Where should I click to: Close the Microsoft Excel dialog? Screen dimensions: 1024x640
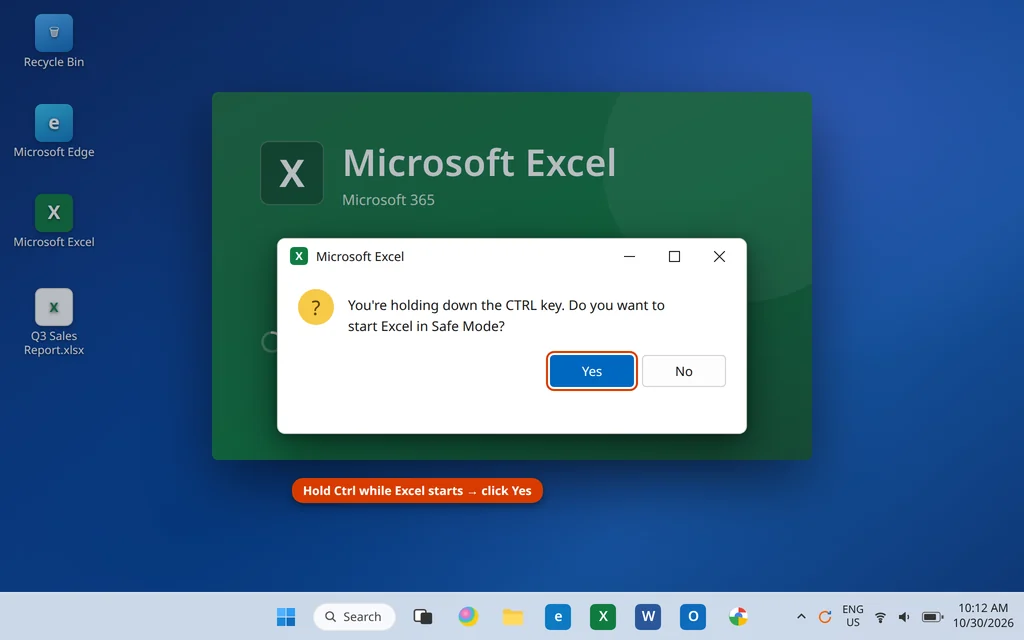pyautogui.click(x=719, y=257)
